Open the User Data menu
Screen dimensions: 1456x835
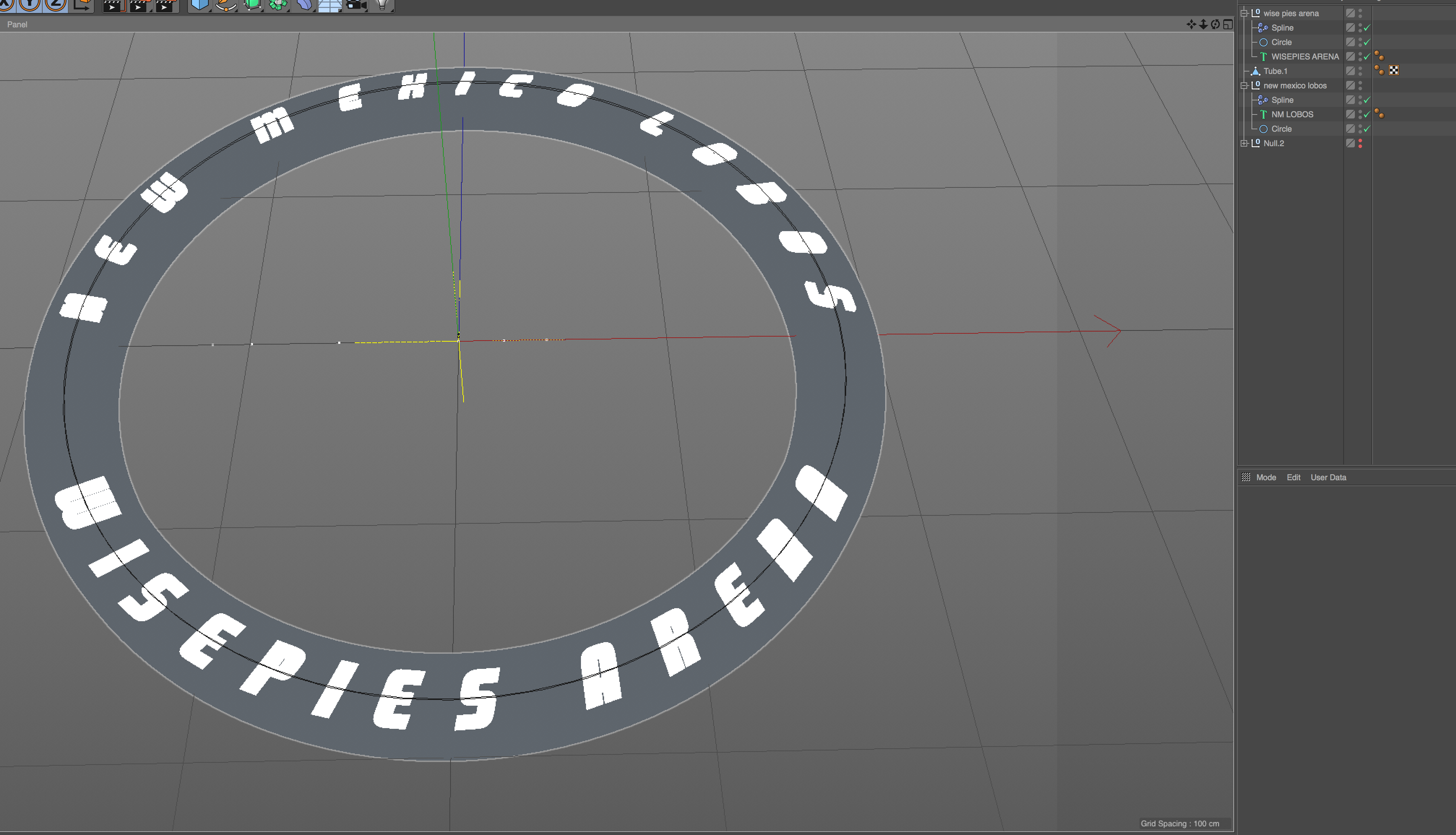(1327, 477)
